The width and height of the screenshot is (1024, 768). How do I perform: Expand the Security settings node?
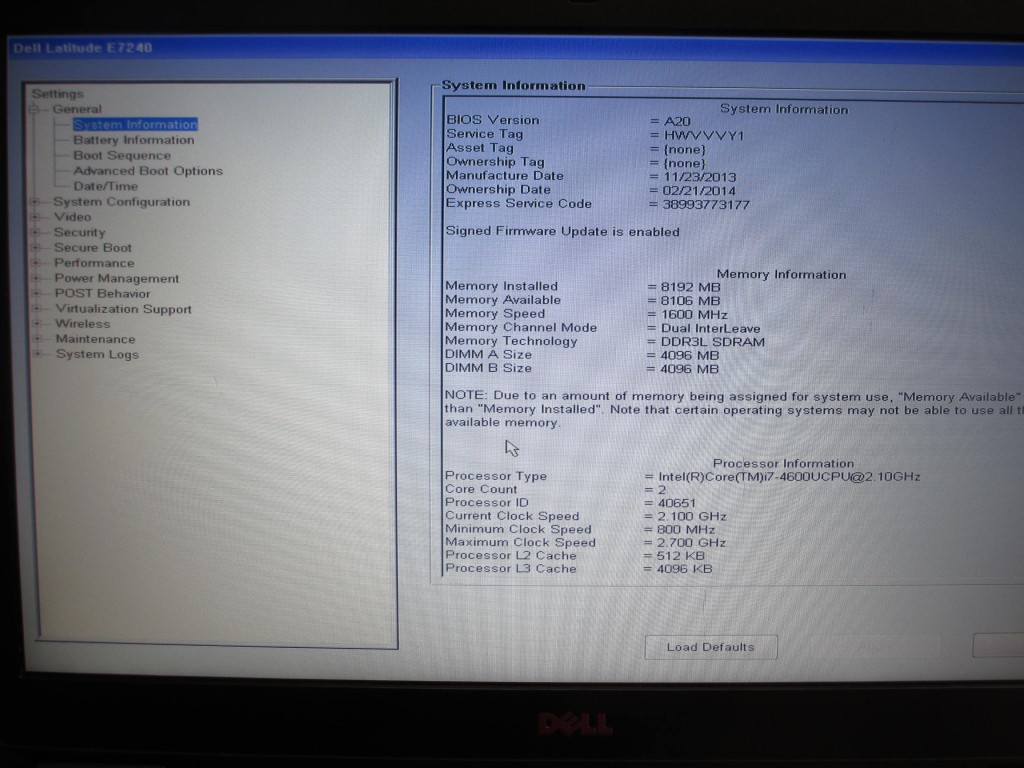pyautogui.click(x=37, y=232)
